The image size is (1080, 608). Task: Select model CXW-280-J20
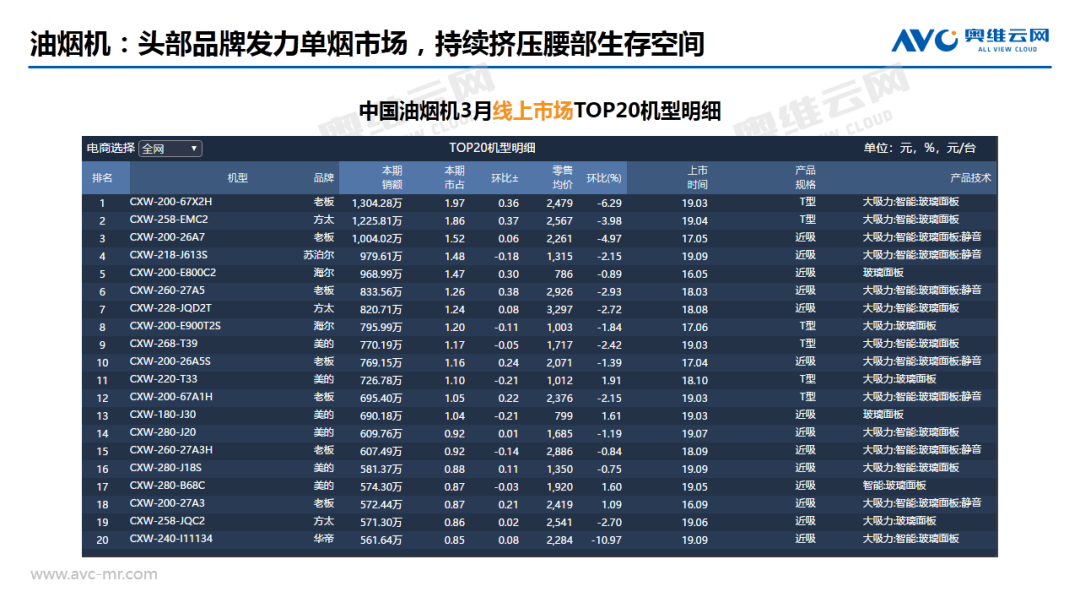(x=163, y=433)
